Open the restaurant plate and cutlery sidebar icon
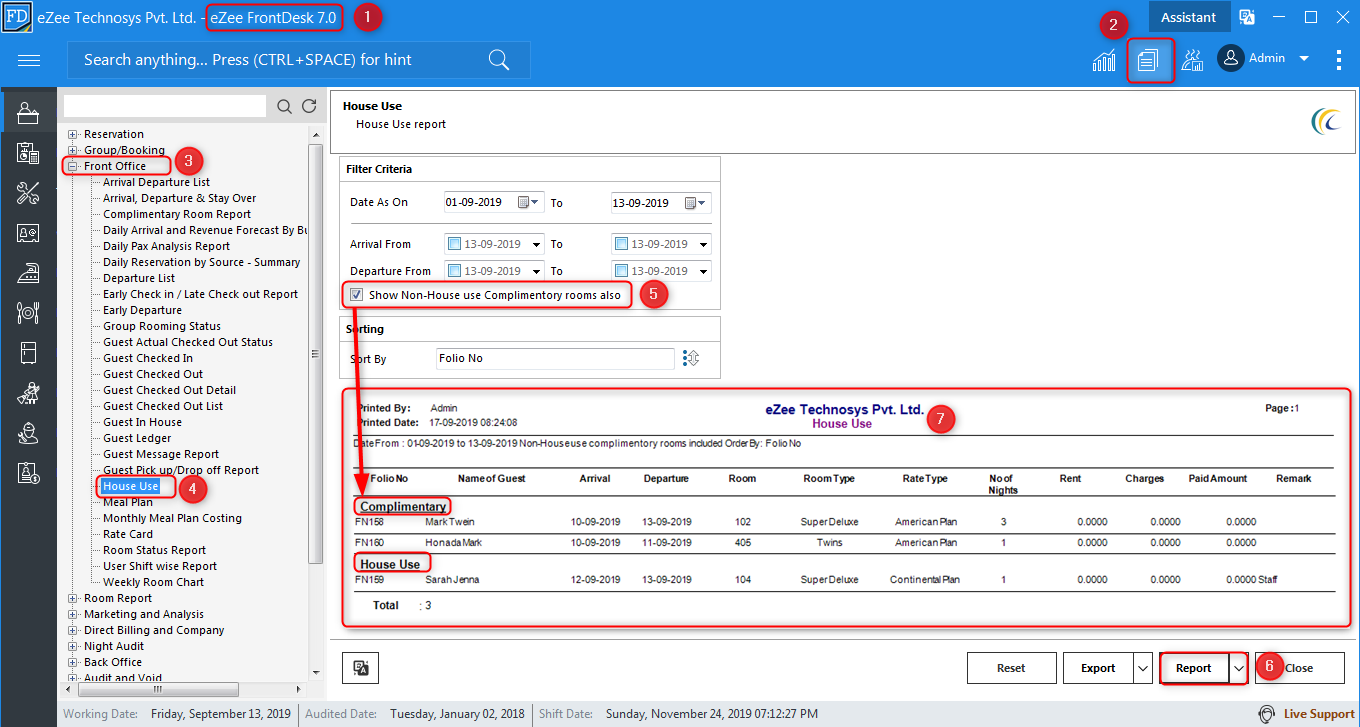Image resolution: width=1360 pixels, height=727 pixels. click(x=28, y=313)
